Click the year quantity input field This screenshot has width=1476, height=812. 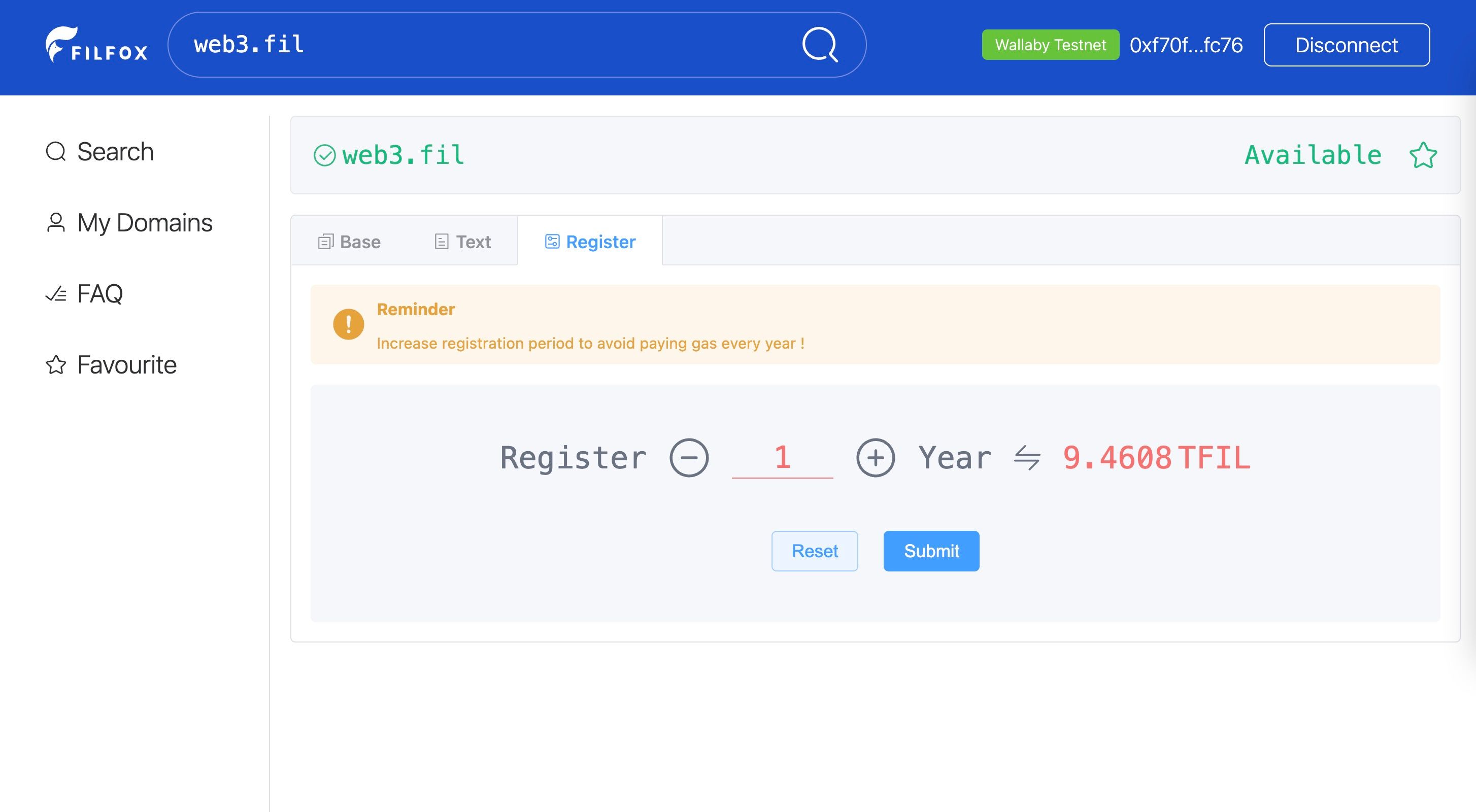coord(783,457)
